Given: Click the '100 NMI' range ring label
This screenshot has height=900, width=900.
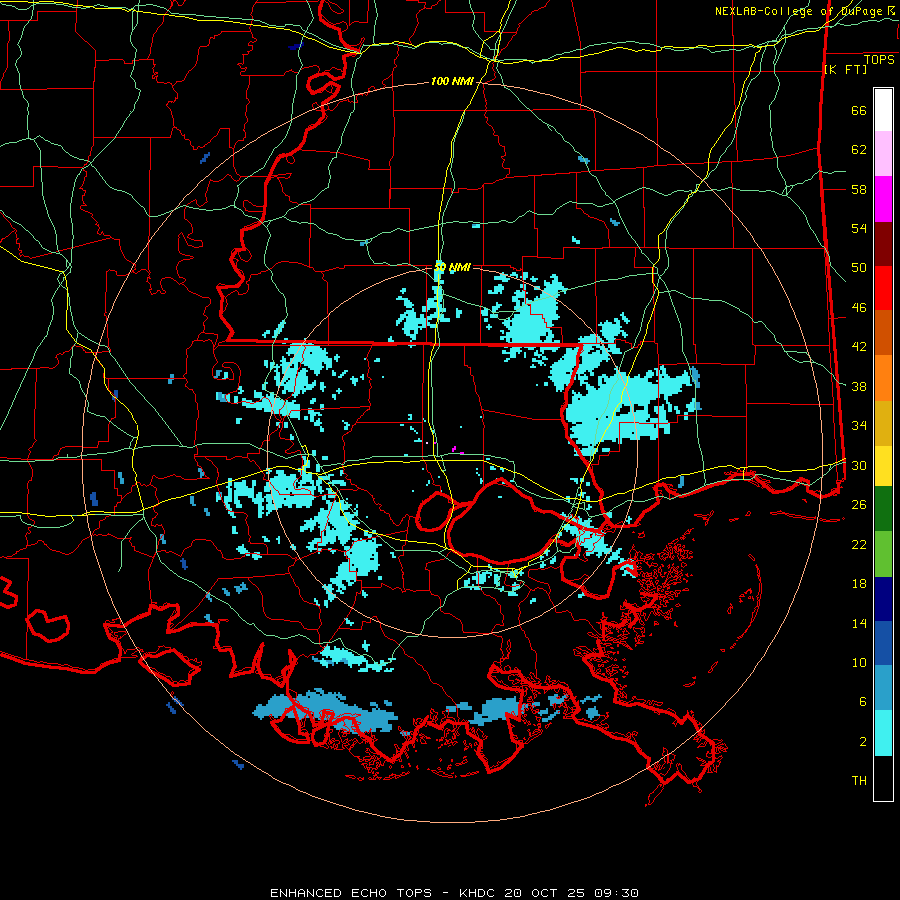Looking at the screenshot, I should [452, 82].
